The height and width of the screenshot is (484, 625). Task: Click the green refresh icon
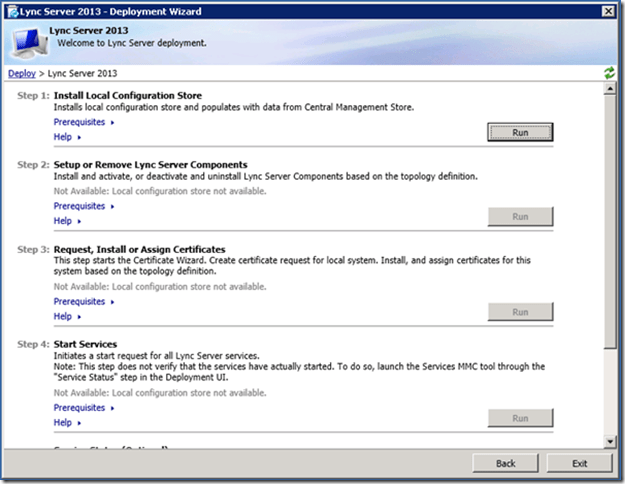pos(609,73)
